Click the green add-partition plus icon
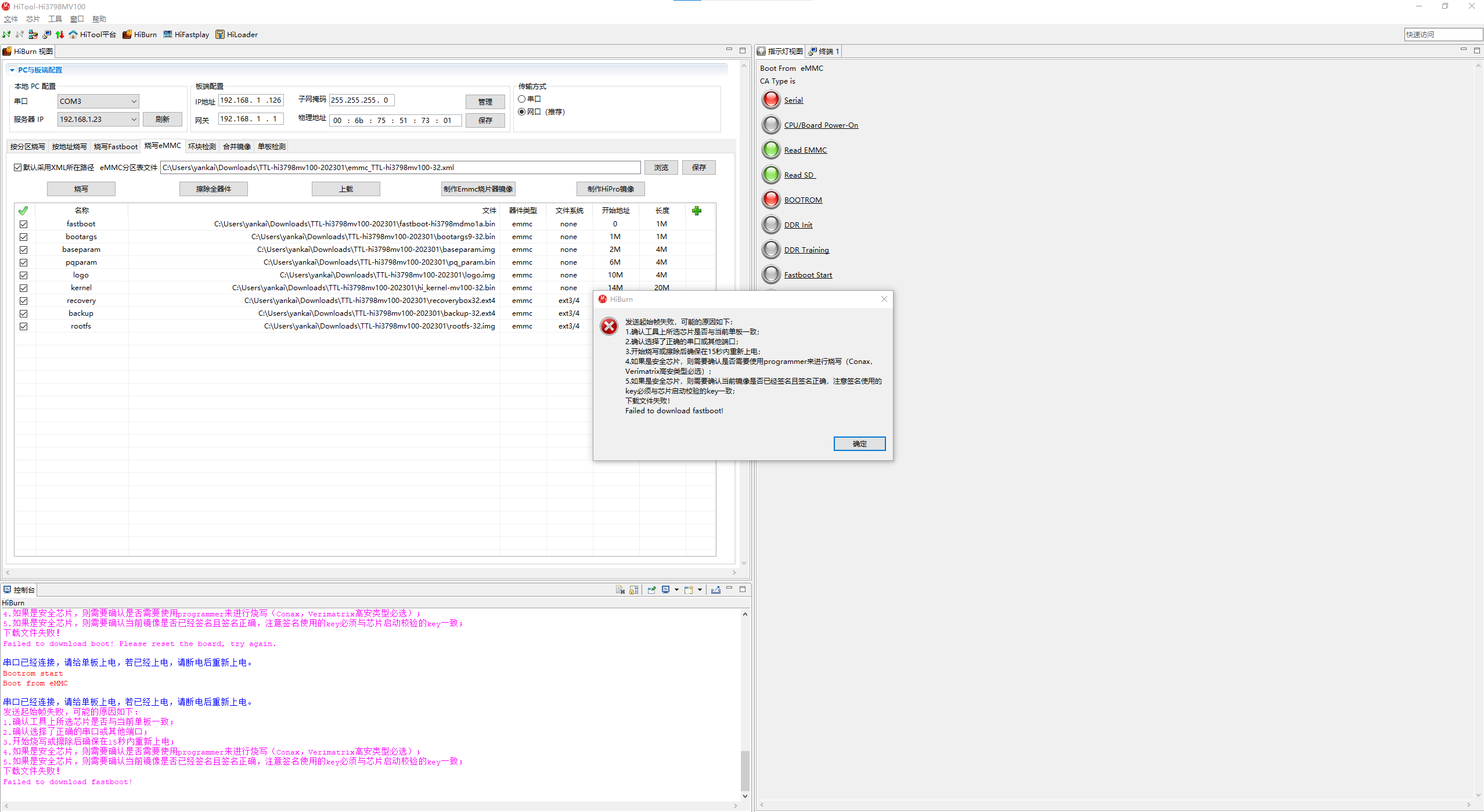The height and width of the screenshot is (812, 1484). pos(697,210)
